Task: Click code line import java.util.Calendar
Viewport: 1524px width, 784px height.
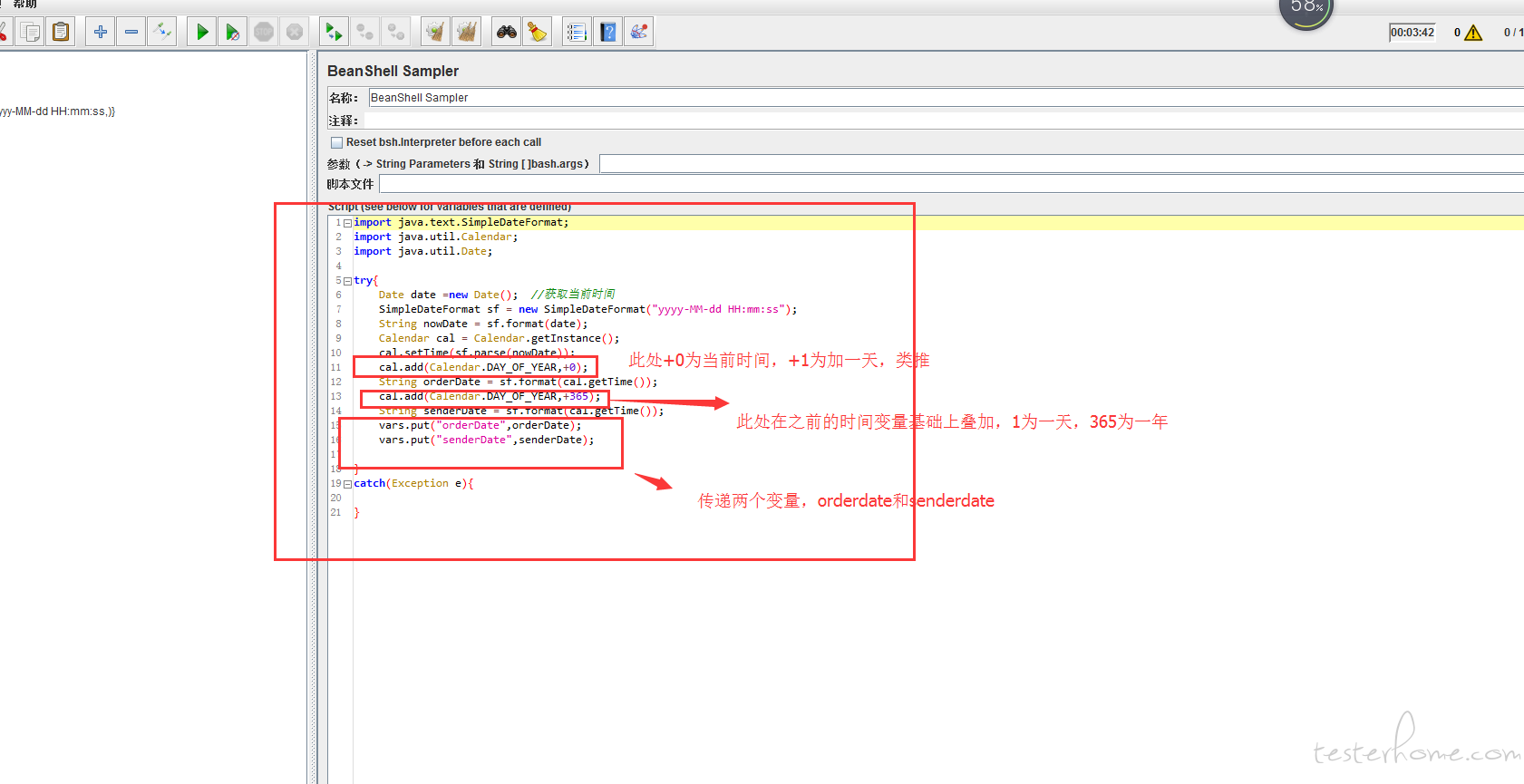Action: [436, 237]
